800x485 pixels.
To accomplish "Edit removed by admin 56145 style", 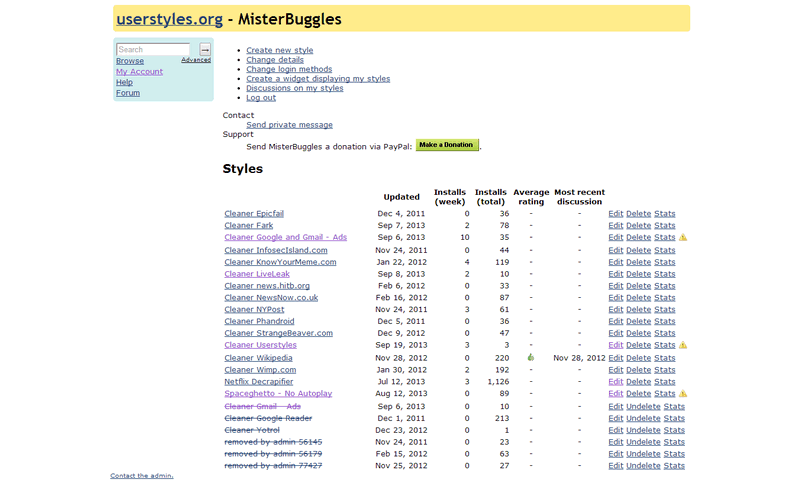I will coord(615,442).
